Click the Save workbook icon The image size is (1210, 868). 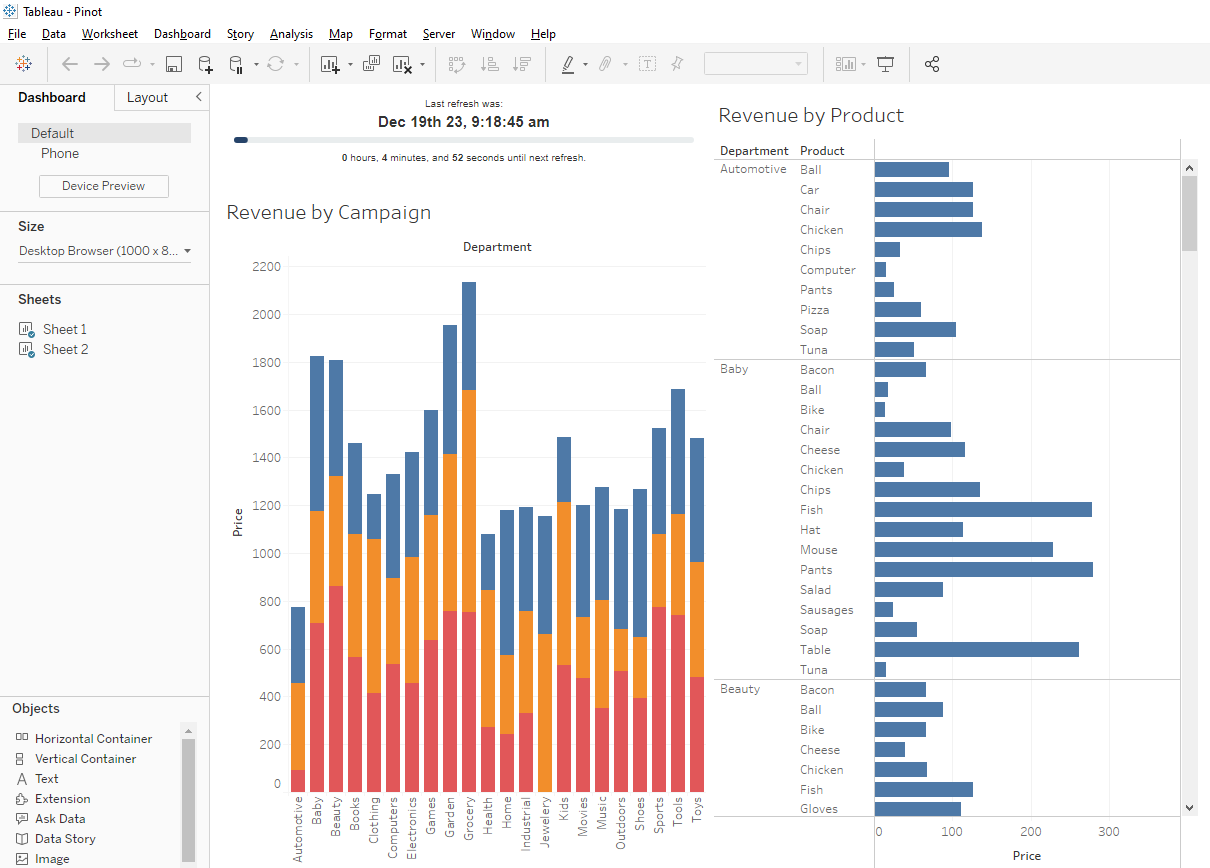[x=173, y=64]
